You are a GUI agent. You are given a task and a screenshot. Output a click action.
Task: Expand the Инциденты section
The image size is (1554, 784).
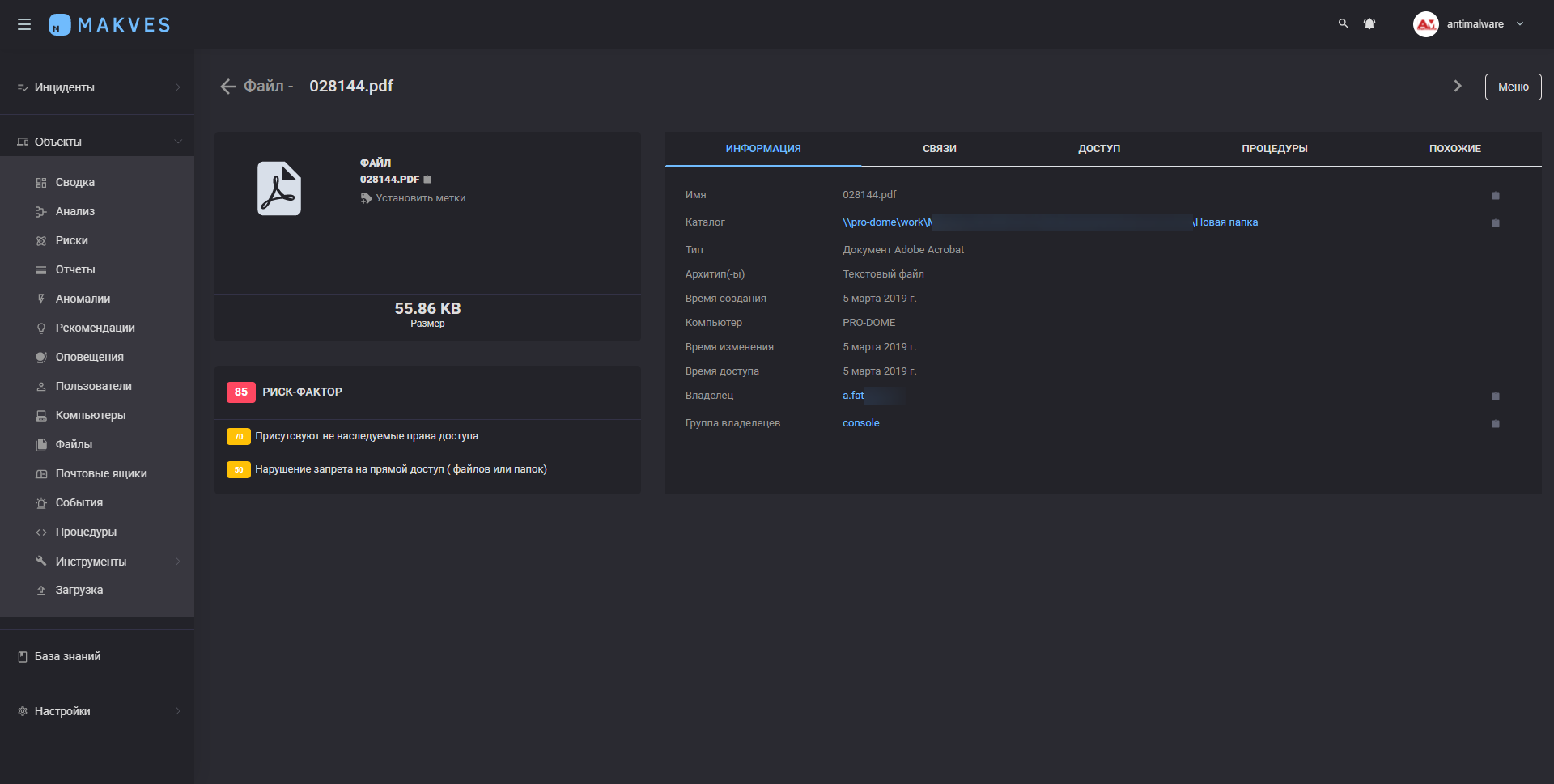click(97, 87)
